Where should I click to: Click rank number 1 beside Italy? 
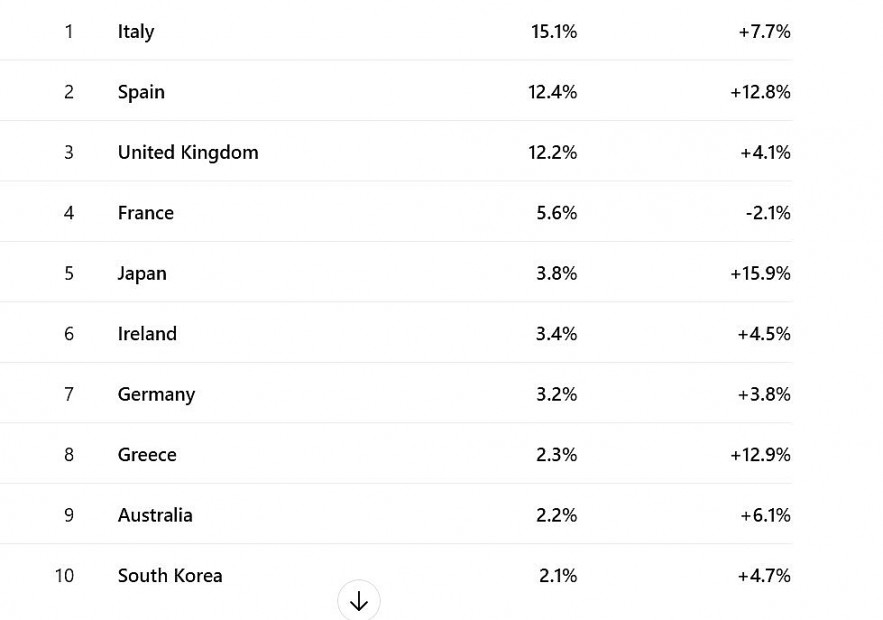tap(69, 31)
